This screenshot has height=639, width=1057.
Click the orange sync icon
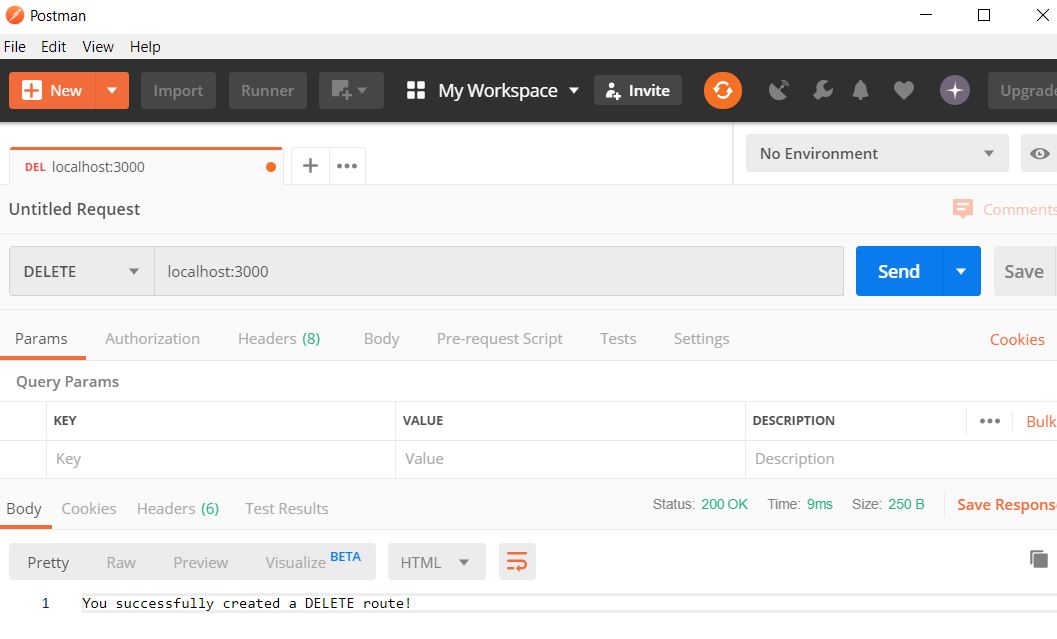[x=723, y=90]
